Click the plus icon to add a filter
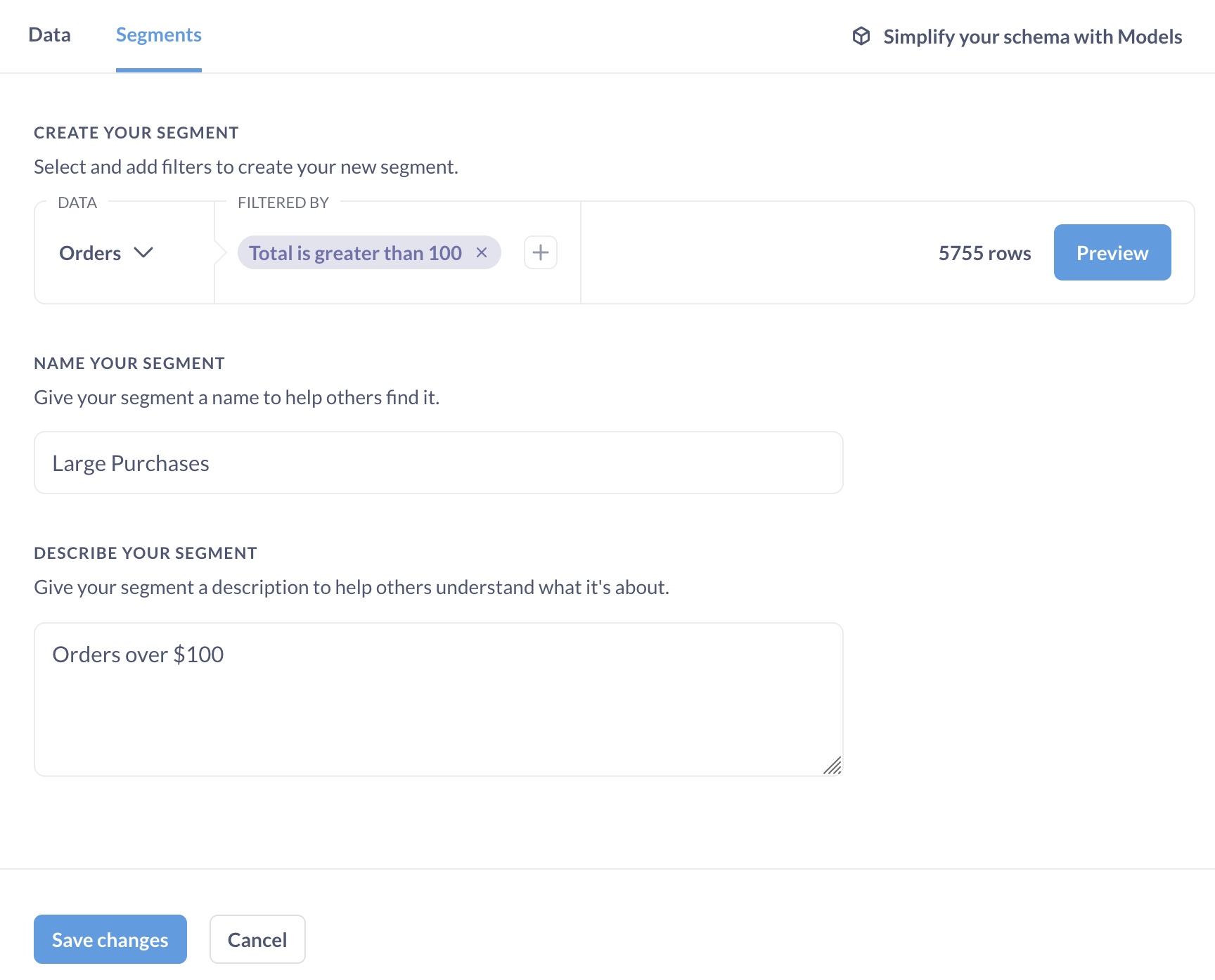The height and width of the screenshot is (980, 1215). click(x=540, y=252)
